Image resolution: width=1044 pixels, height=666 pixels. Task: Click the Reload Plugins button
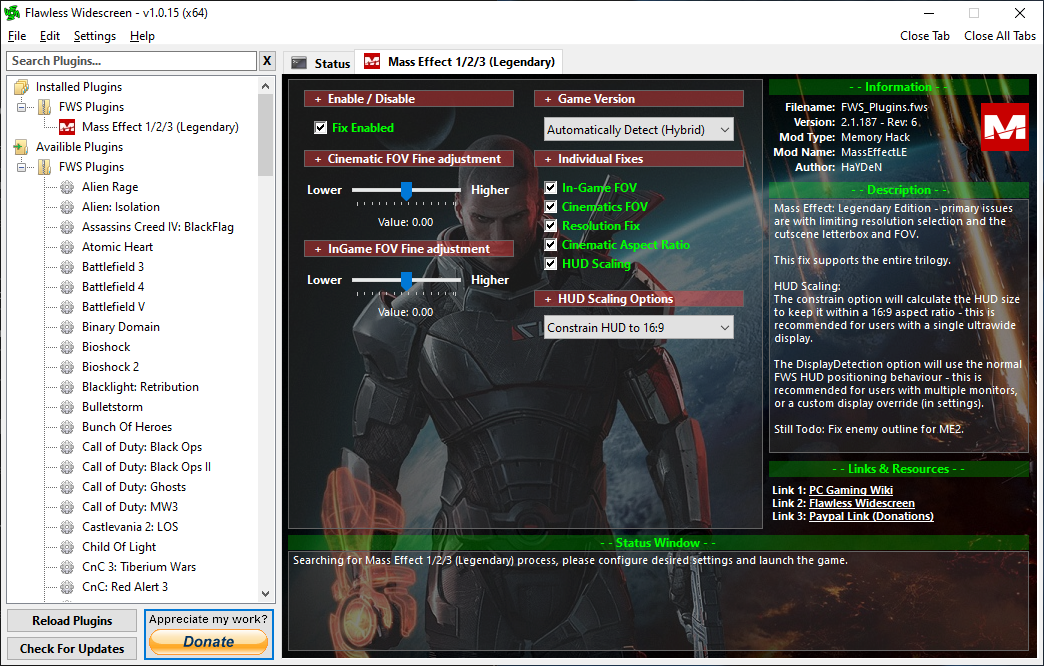coord(72,621)
